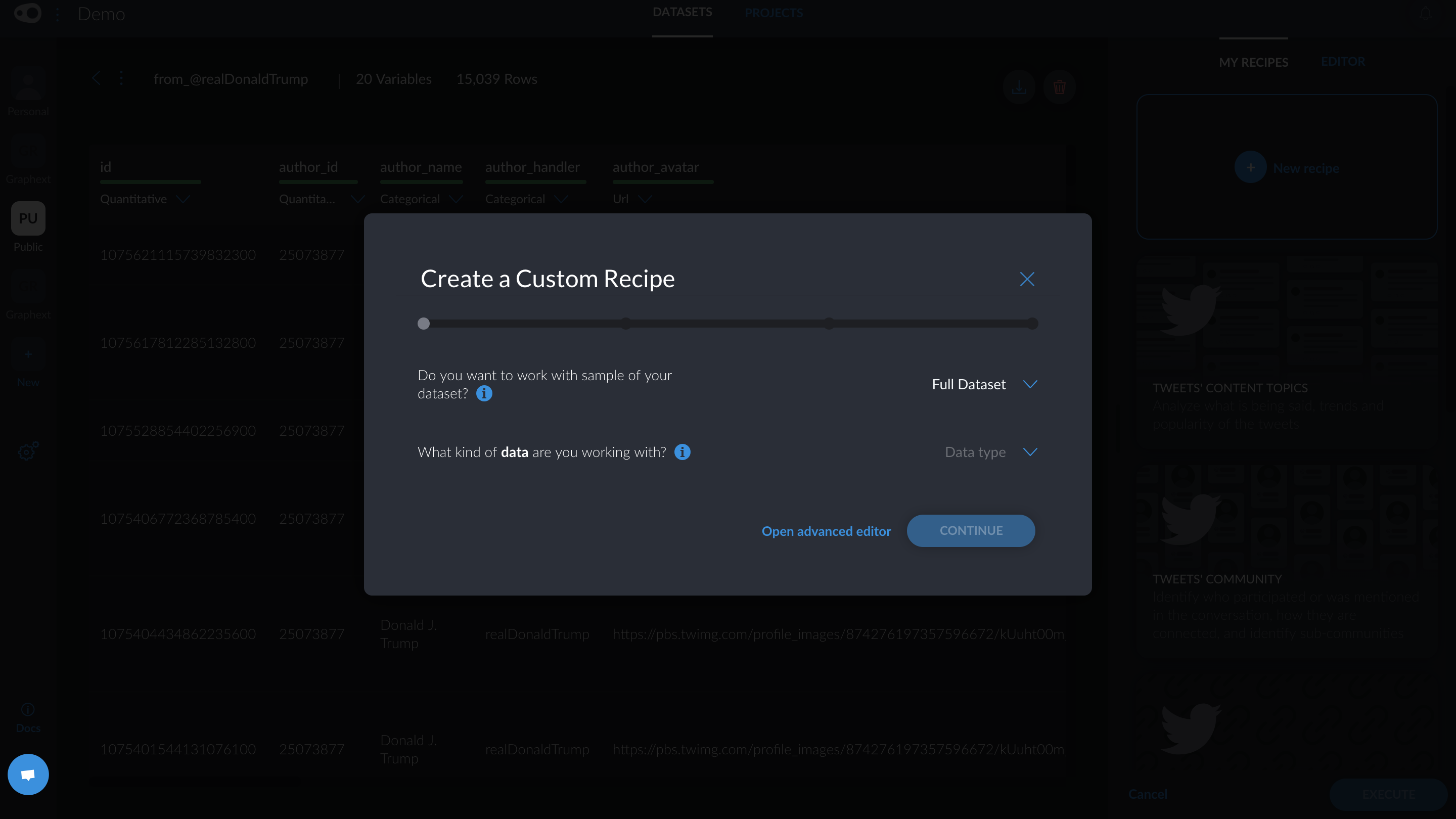Click the Open advanced editor link
The width and height of the screenshot is (1456, 819).
point(826,531)
